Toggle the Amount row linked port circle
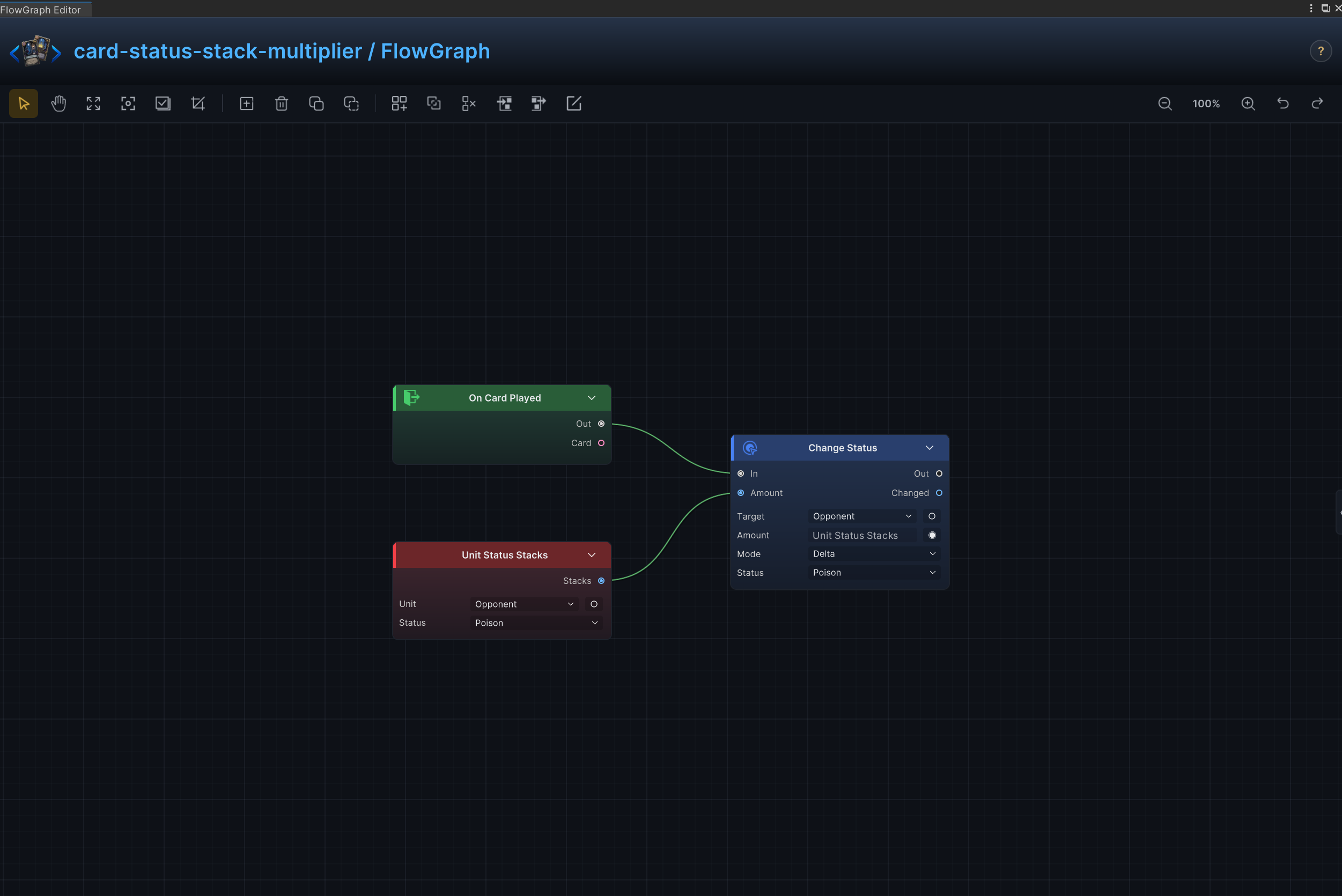 tap(932, 536)
